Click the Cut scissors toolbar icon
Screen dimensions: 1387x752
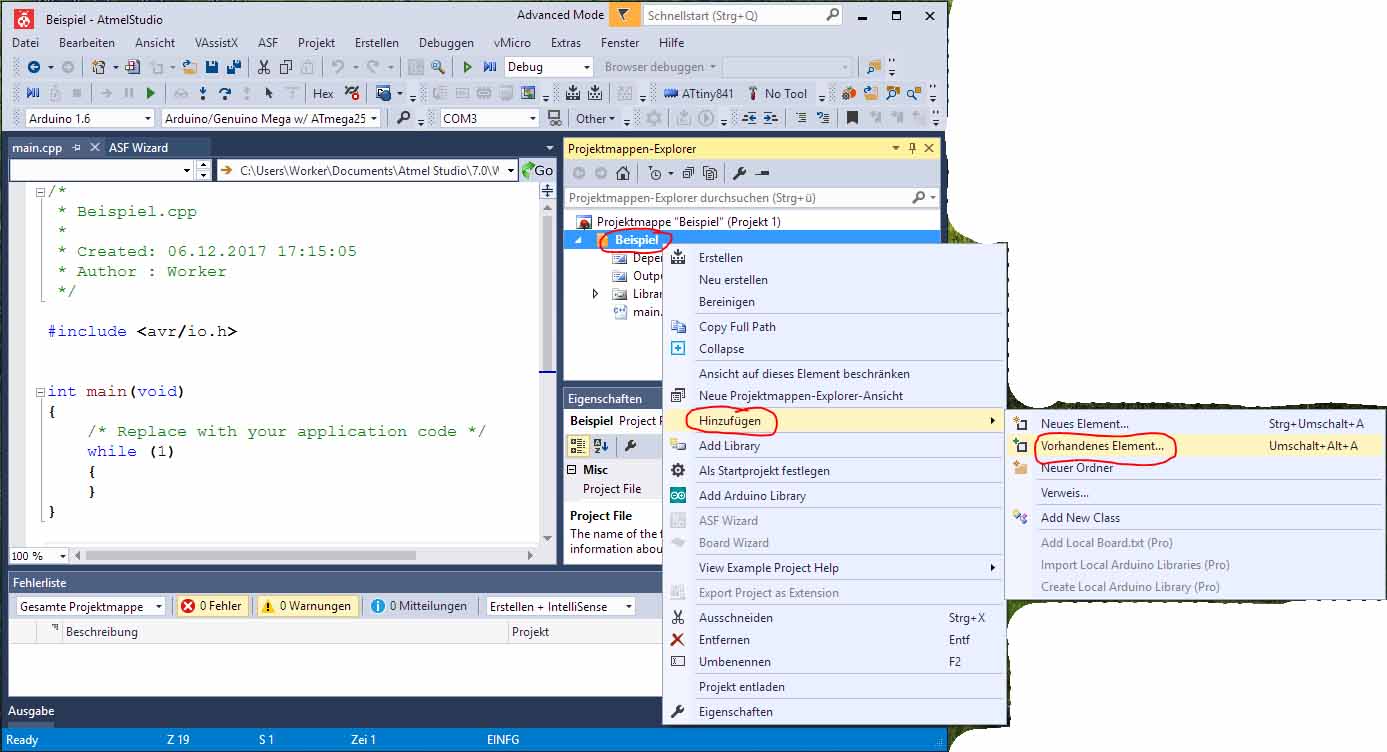coord(264,67)
